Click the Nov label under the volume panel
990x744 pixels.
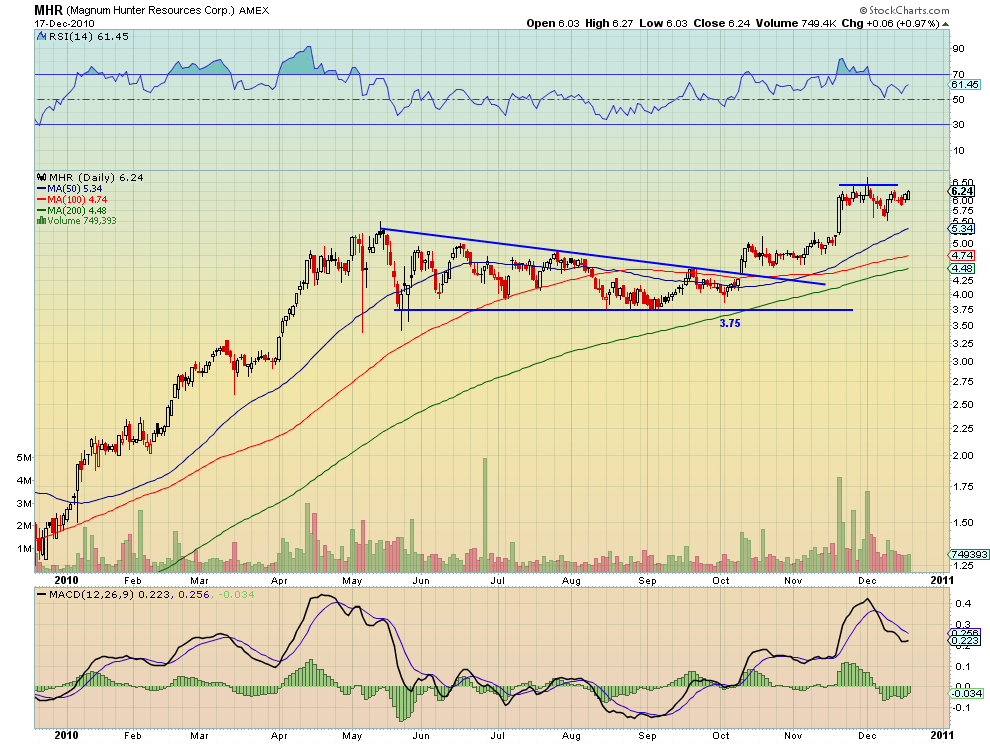coord(794,580)
